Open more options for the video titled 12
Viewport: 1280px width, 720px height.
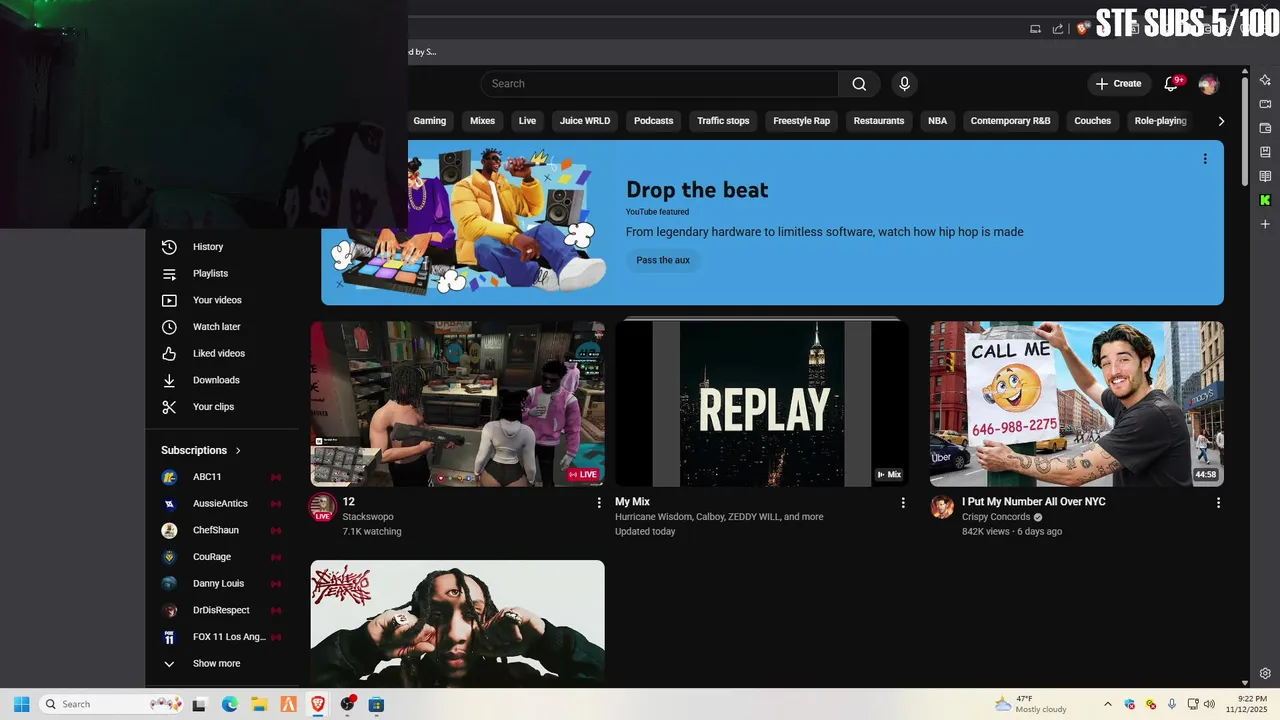point(599,503)
